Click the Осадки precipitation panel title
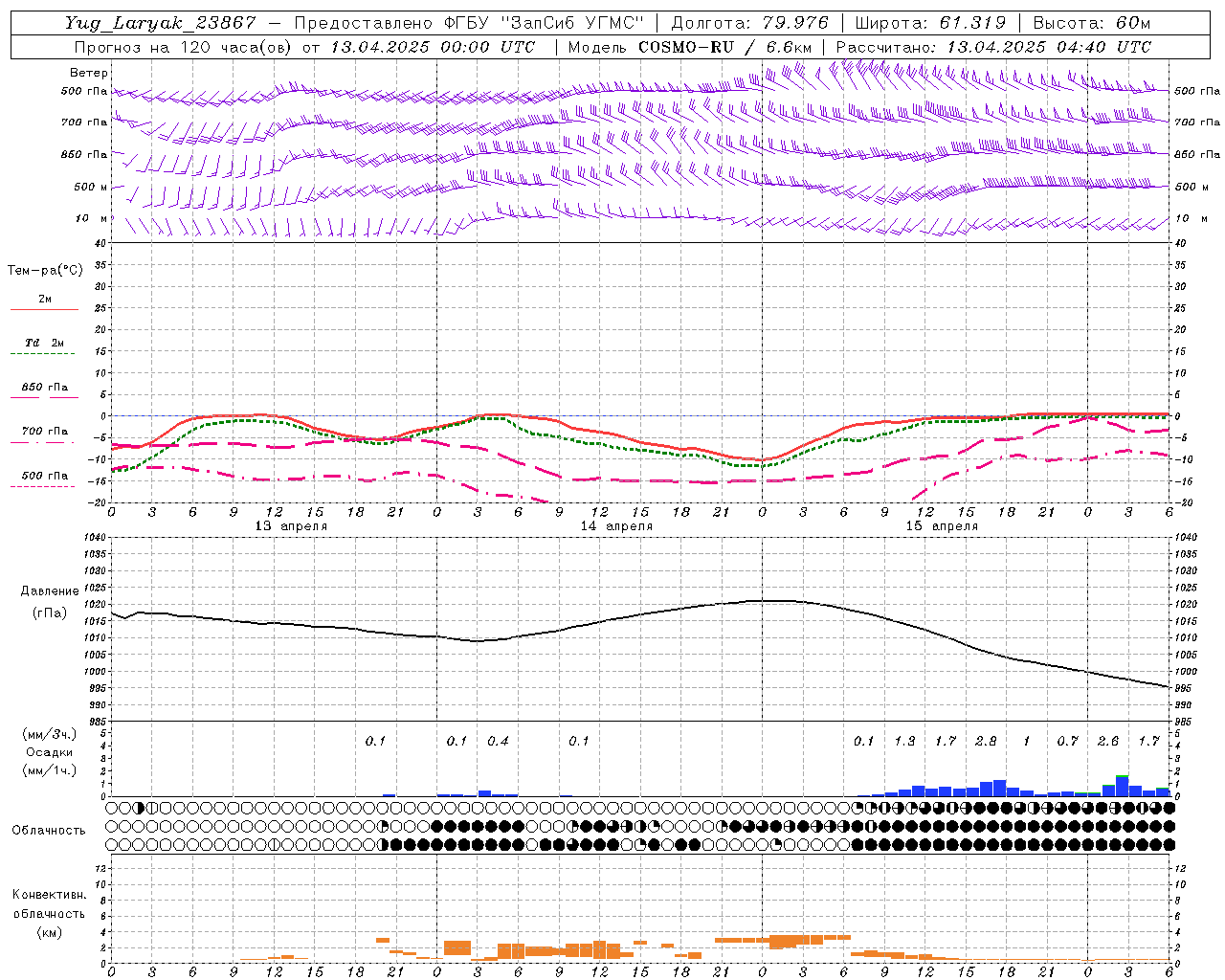The width and height of the screenshot is (1225, 980). pyautogui.click(x=50, y=752)
